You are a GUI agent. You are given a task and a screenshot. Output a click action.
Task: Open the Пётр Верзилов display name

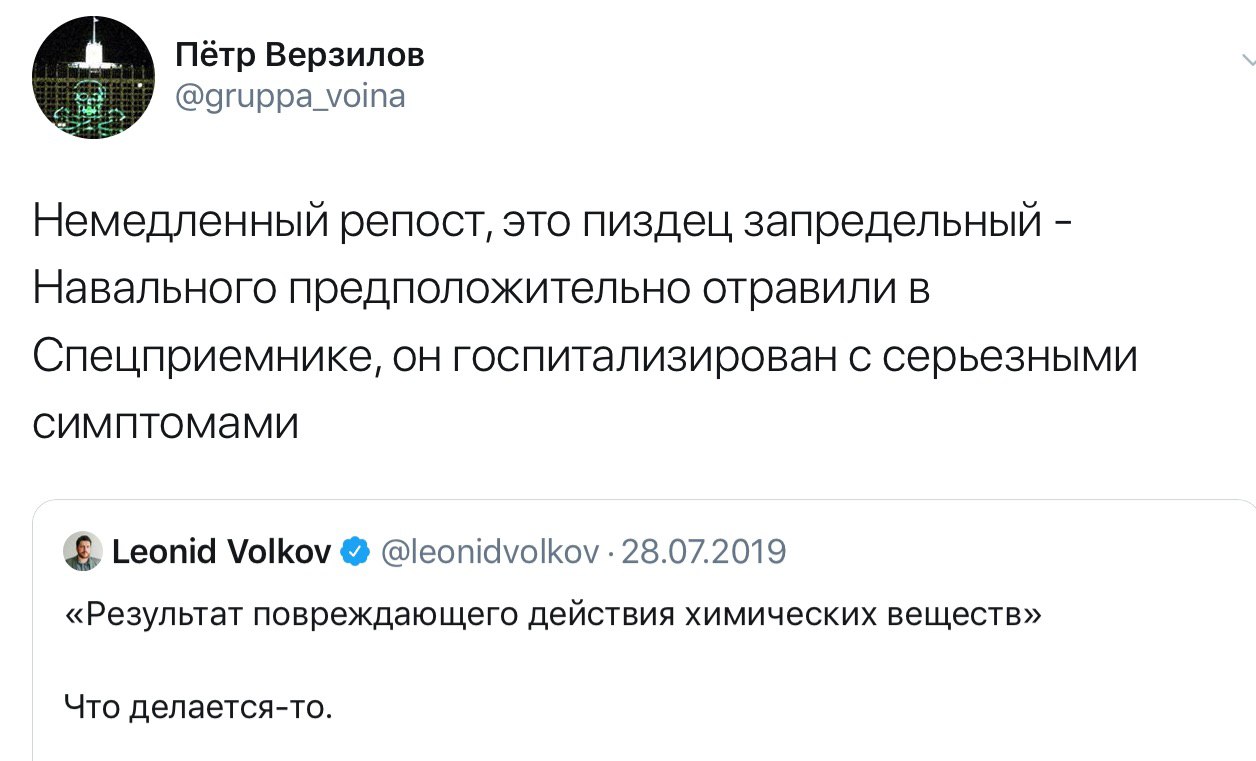(300, 55)
